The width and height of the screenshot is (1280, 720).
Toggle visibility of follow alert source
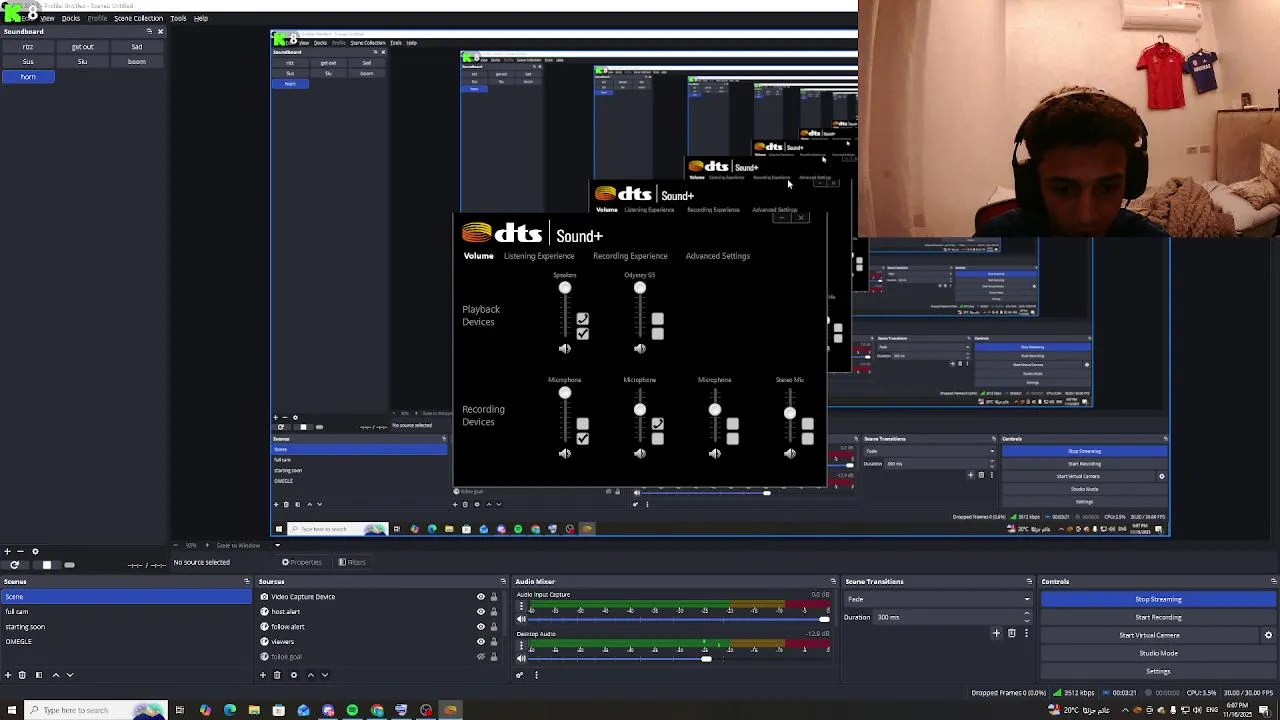tap(480, 627)
